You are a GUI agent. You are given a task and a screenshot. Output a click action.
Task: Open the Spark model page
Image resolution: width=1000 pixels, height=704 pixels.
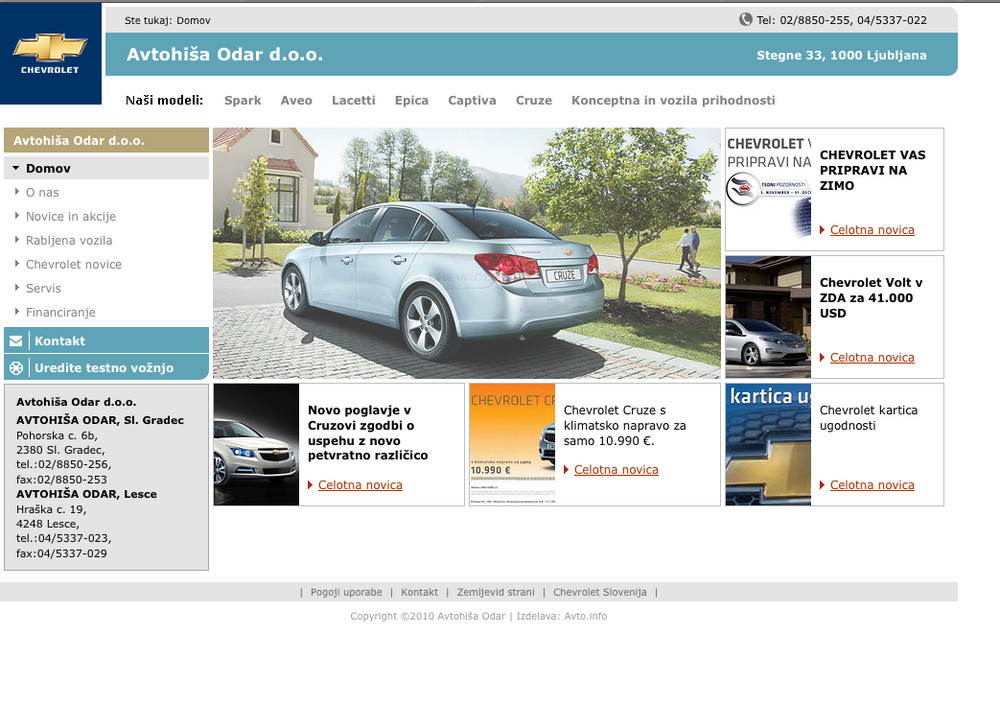coord(242,100)
